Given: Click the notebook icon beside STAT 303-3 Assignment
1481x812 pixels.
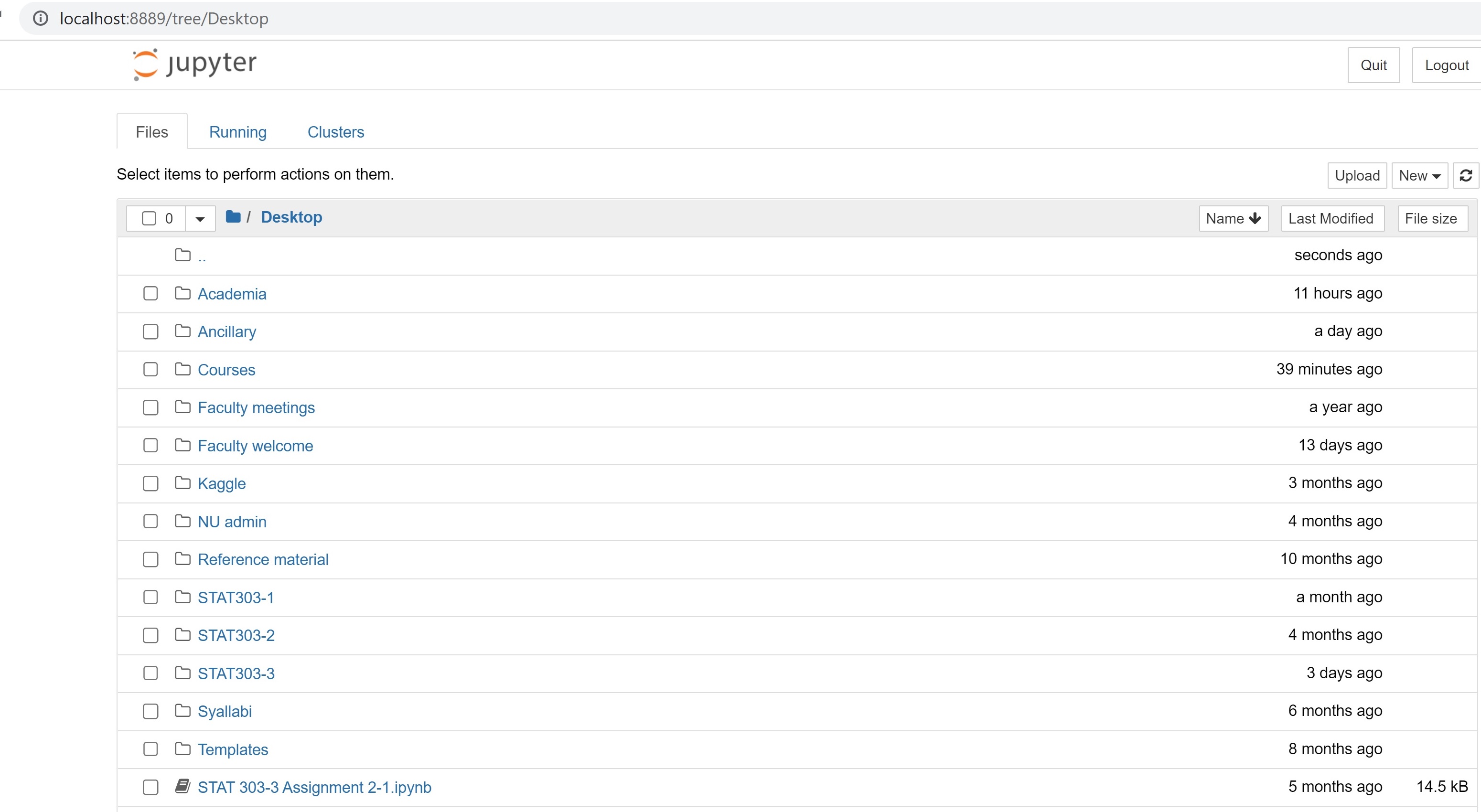Looking at the screenshot, I should coord(182,786).
